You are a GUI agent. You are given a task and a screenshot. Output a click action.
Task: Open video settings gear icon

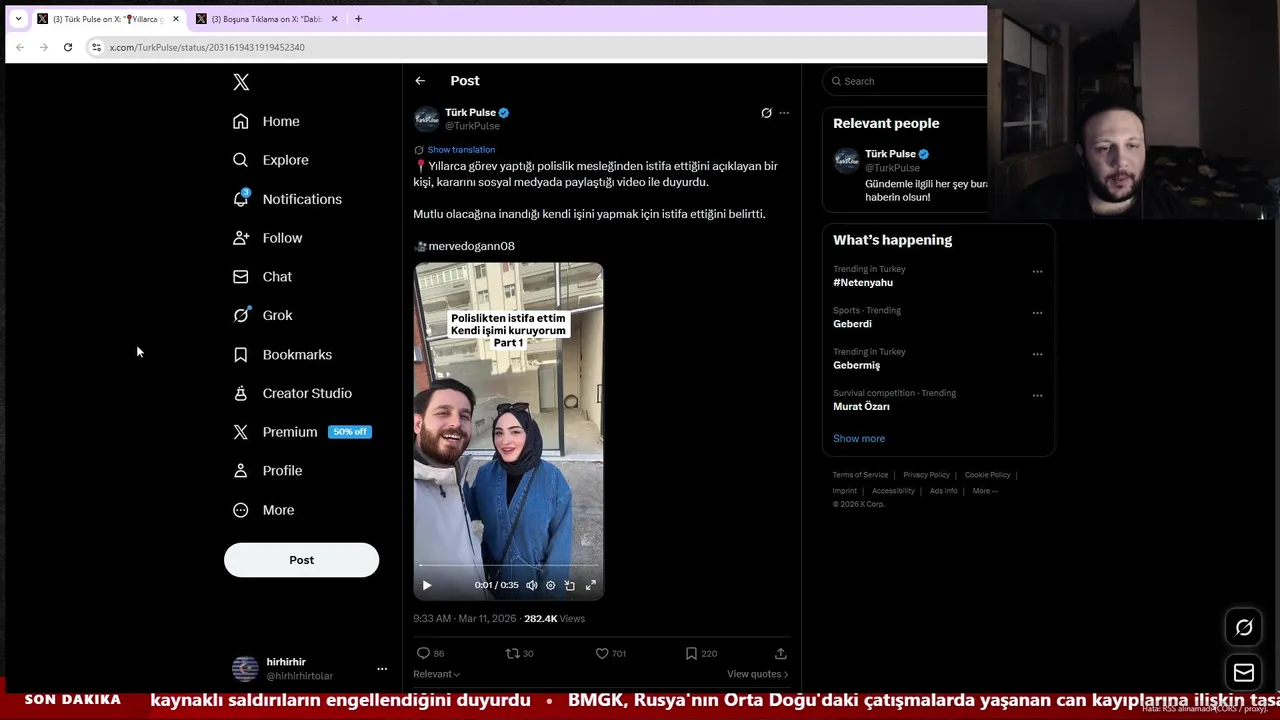pyautogui.click(x=550, y=585)
